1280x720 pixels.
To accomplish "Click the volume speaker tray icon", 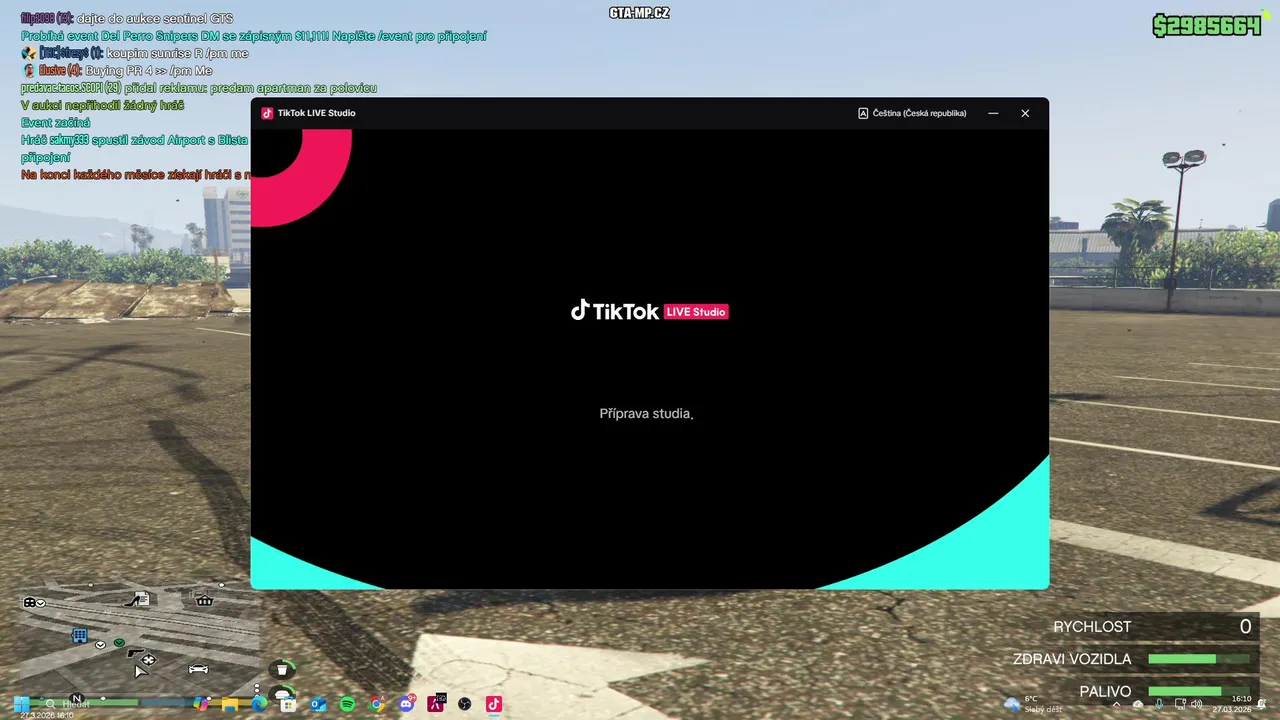I will click(x=1197, y=704).
